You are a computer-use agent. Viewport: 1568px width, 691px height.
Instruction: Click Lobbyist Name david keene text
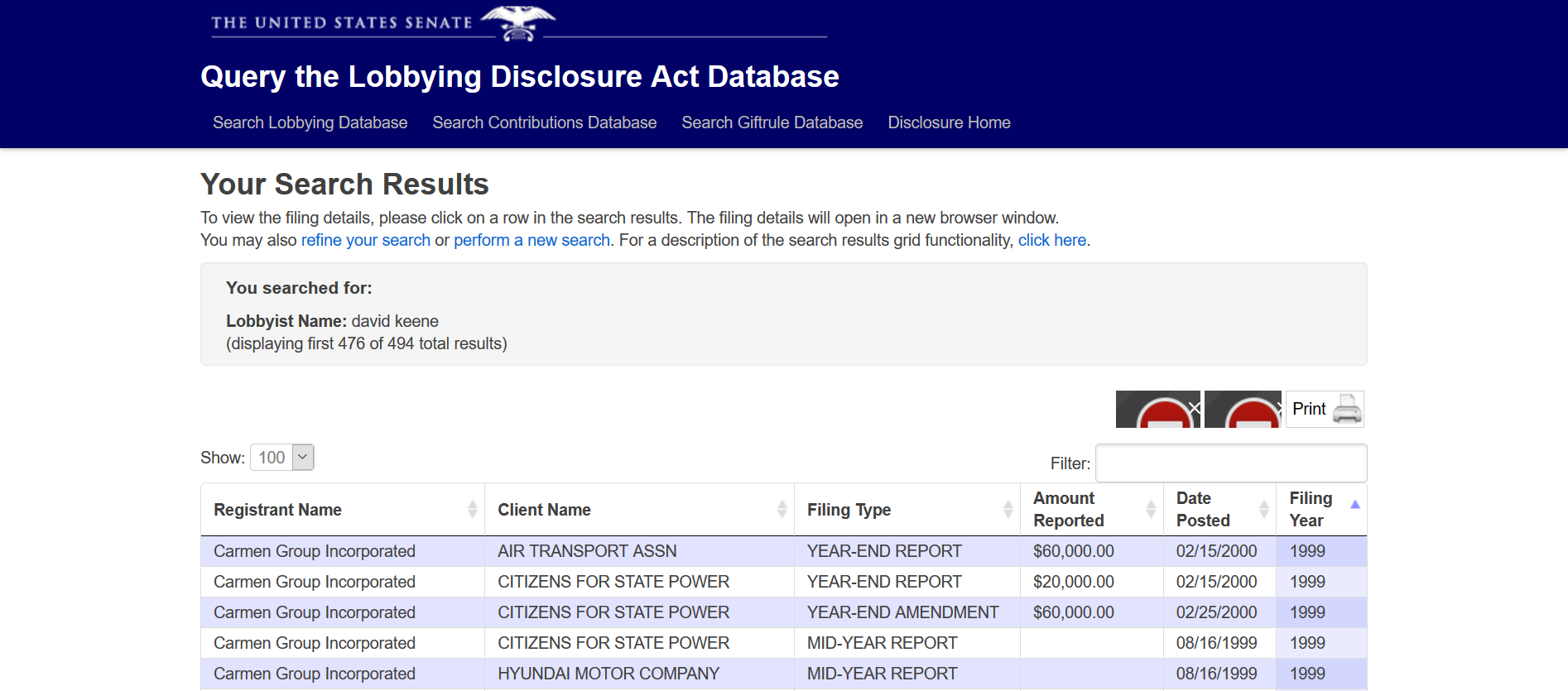pos(332,321)
